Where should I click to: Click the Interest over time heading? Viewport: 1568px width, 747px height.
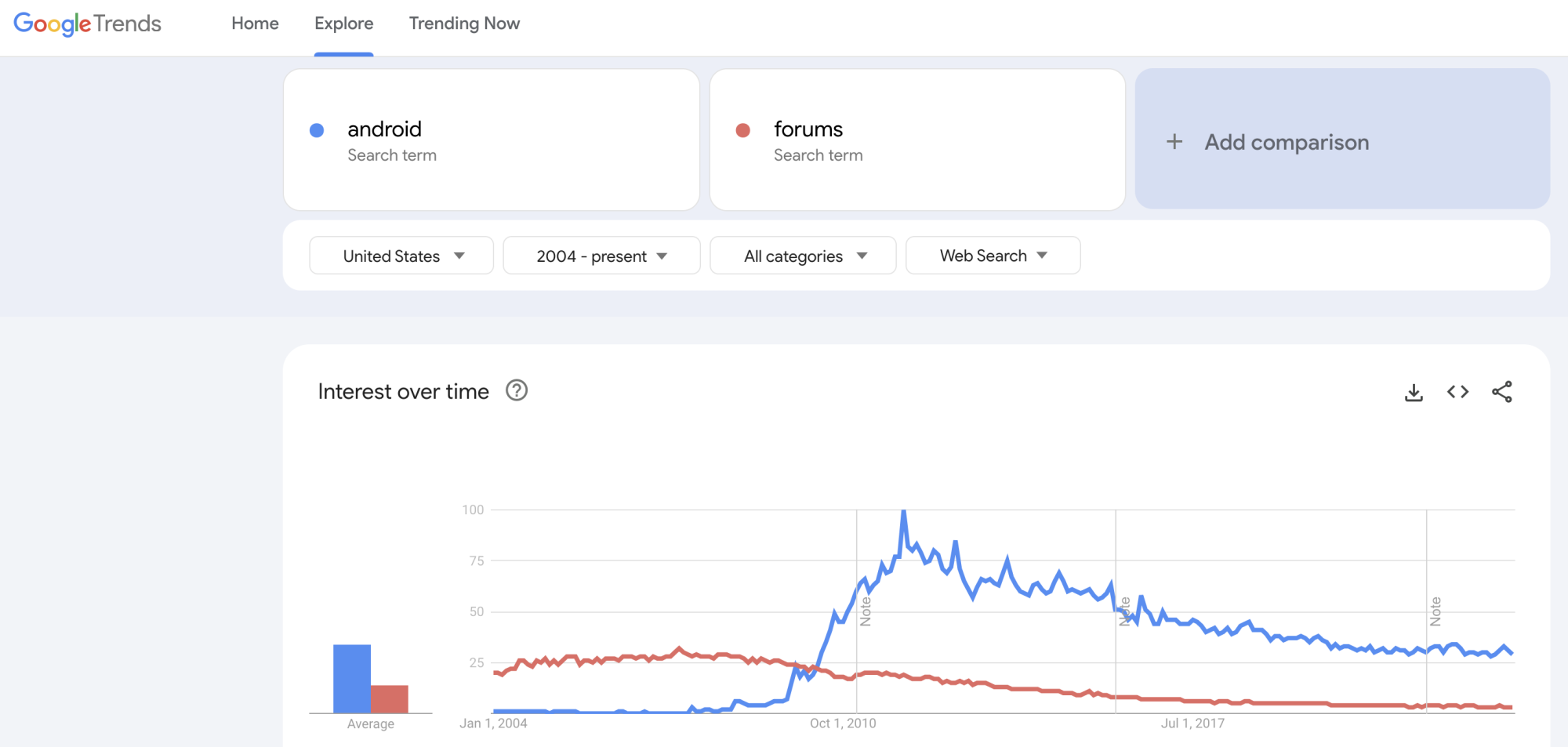pyautogui.click(x=404, y=391)
